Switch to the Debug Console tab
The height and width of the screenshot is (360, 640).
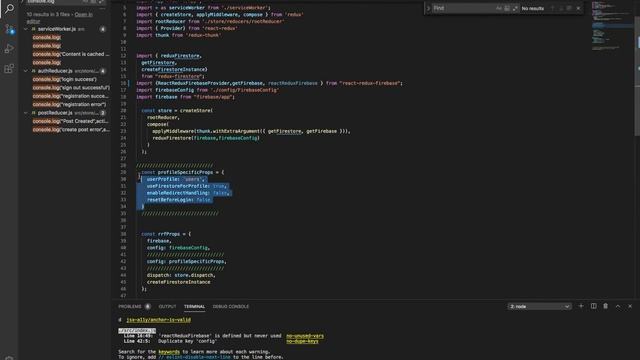231,307
